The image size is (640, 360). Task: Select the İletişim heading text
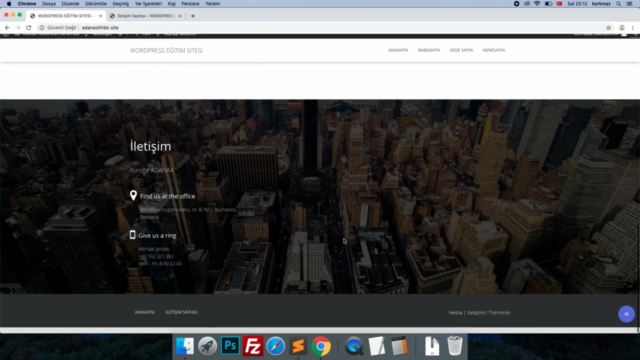click(x=151, y=146)
